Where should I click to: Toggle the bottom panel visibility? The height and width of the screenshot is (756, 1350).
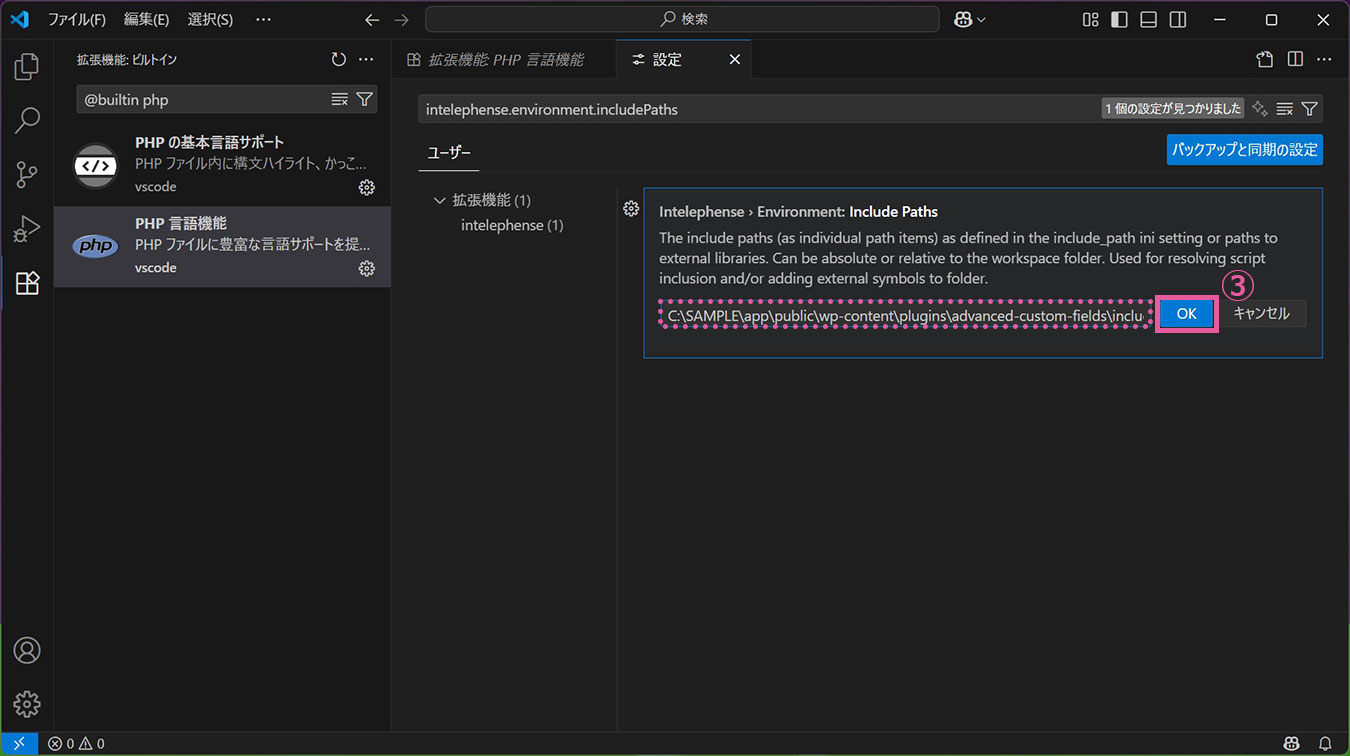pos(1149,20)
